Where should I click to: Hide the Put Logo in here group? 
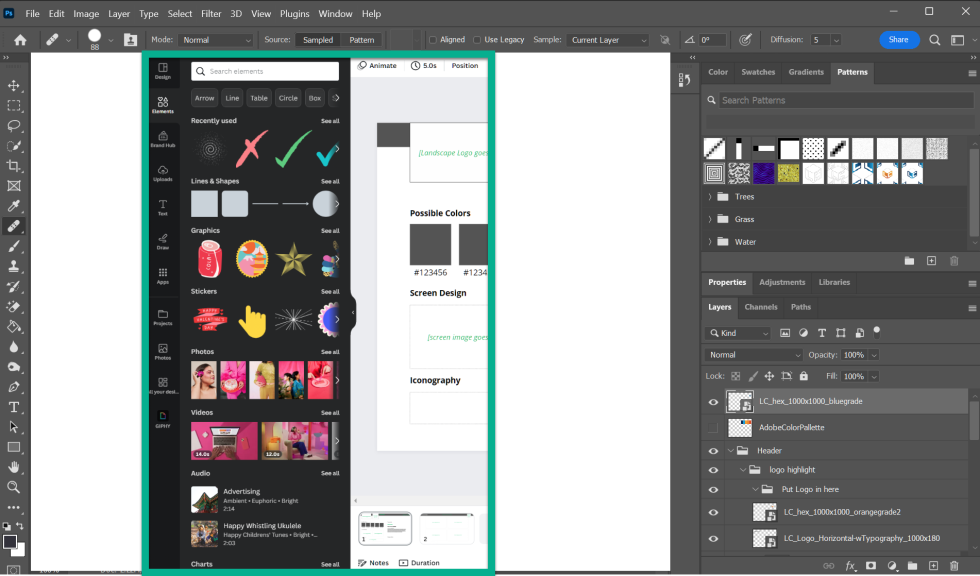[713, 490]
